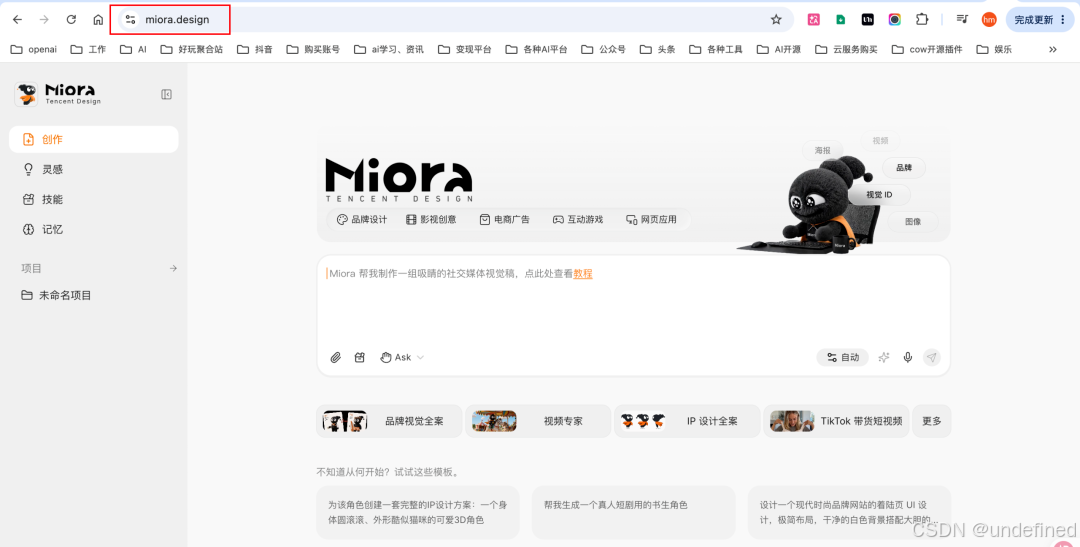Viewport: 1080px width, 547px height.
Task: Open the browser home page
Action: [98, 19]
